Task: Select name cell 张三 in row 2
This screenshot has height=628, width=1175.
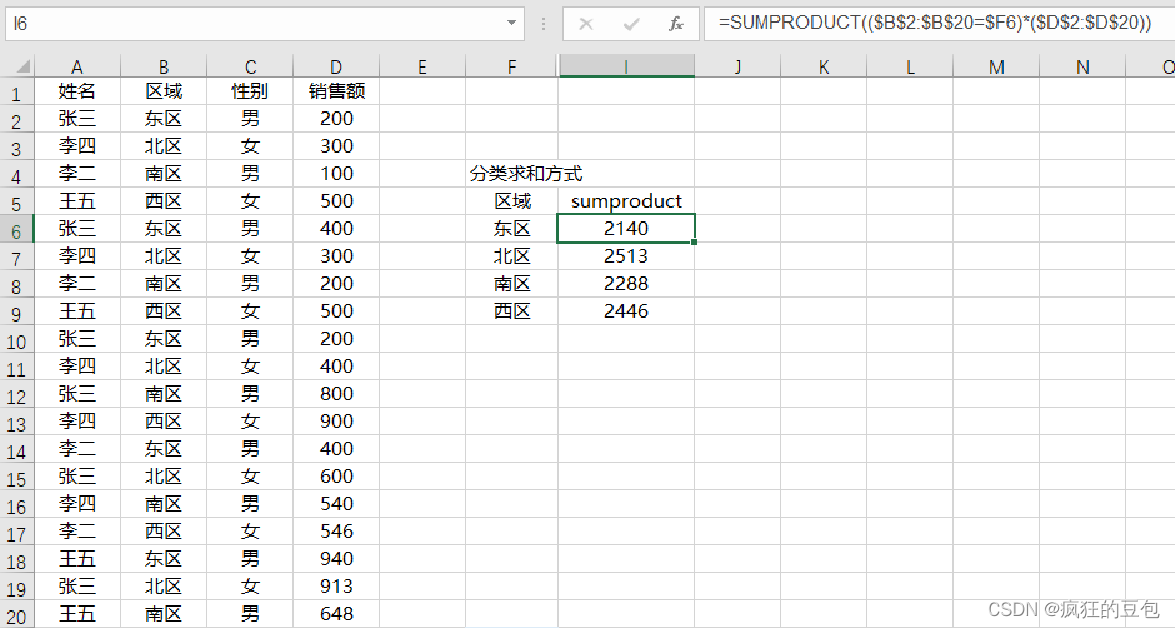Action: coord(77,118)
